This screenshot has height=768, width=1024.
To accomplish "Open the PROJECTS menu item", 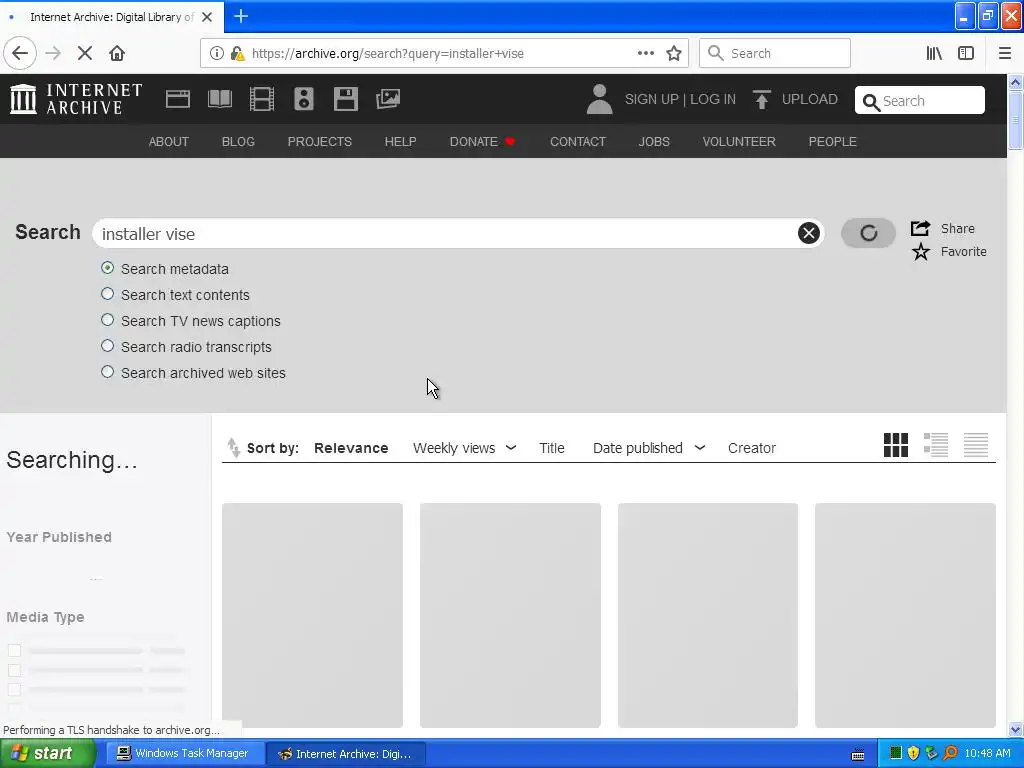I will click(x=320, y=142).
